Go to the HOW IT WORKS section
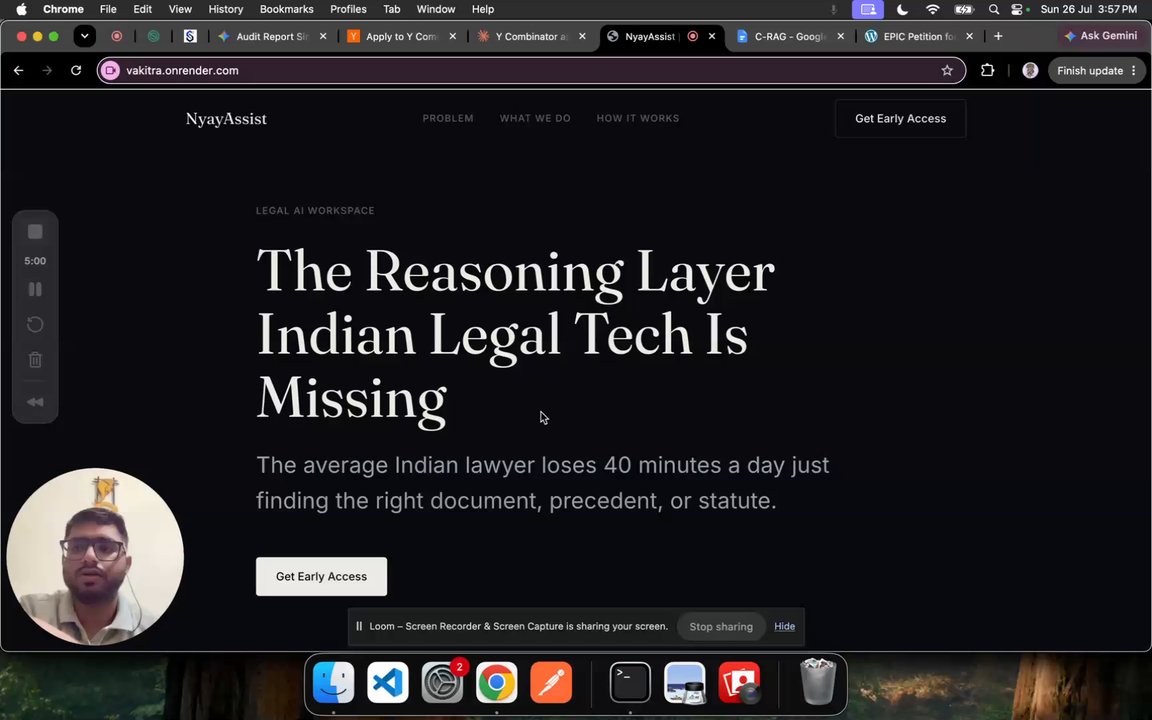The image size is (1152, 720). (638, 118)
